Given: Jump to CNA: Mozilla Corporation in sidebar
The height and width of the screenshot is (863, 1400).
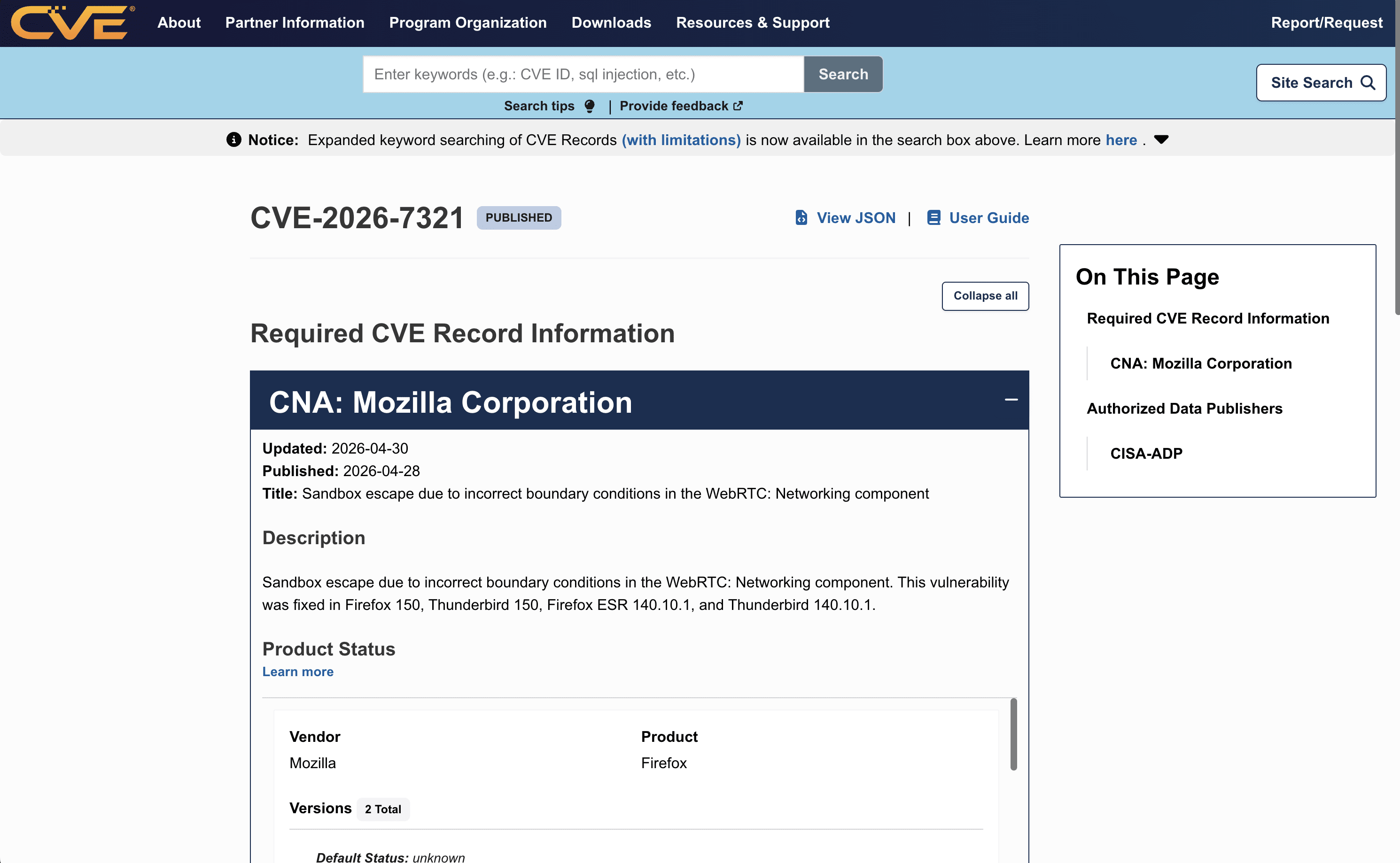Looking at the screenshot, I should coord(1201,363).
